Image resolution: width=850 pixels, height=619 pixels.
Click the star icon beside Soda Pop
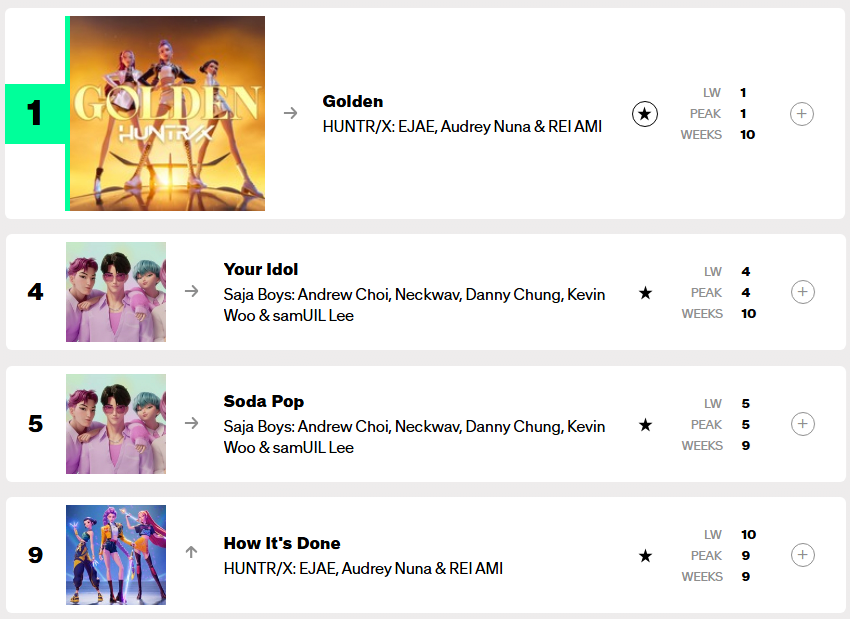pos(645,425)
